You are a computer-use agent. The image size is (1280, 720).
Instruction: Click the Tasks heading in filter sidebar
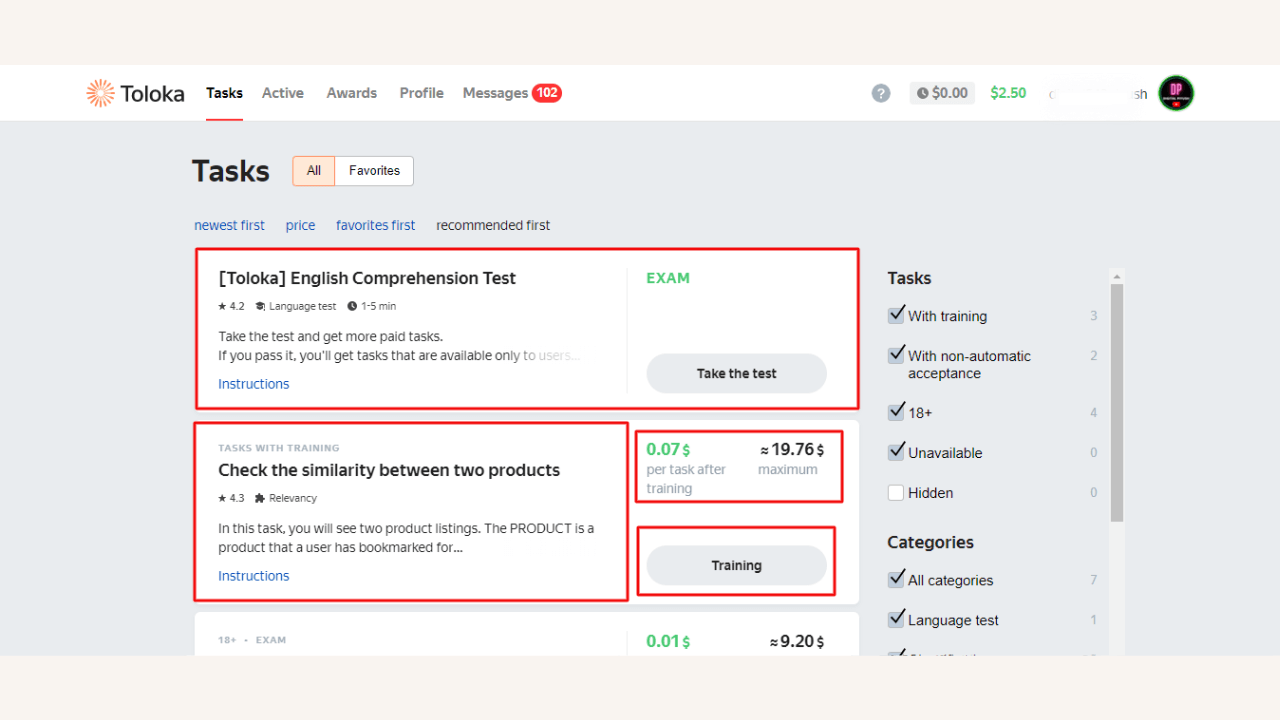(909, 278)
